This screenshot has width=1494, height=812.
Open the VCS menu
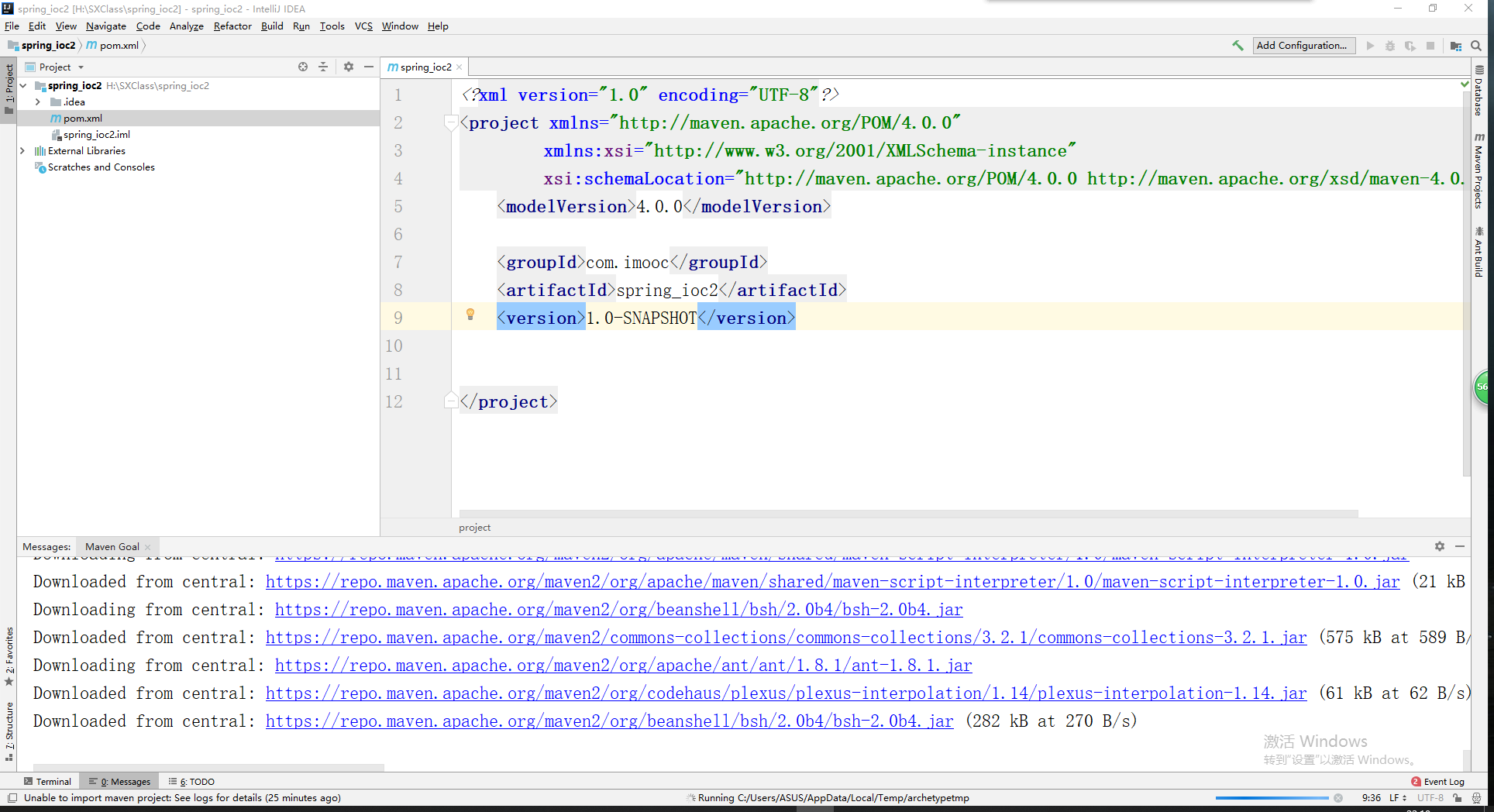(x=363, y=26)
